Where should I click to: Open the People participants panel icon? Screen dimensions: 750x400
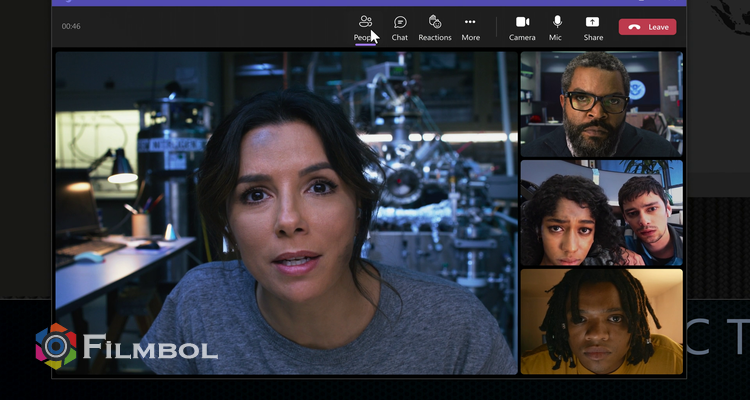pos(365,22)
